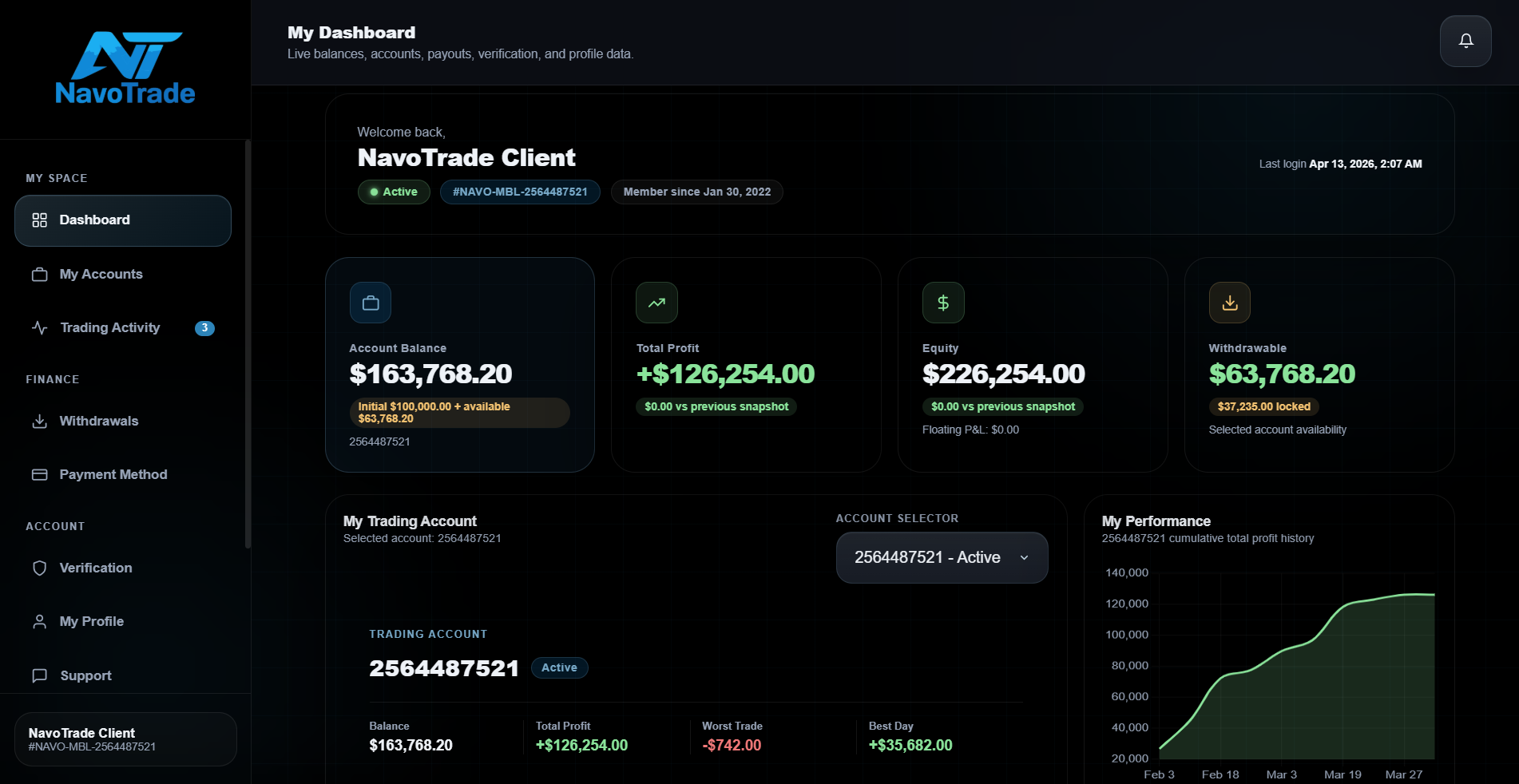The image size is (1519, 784).
Task: Click the +$126,254.00 Total Profit card value
Action: click(x=725, y=374)
